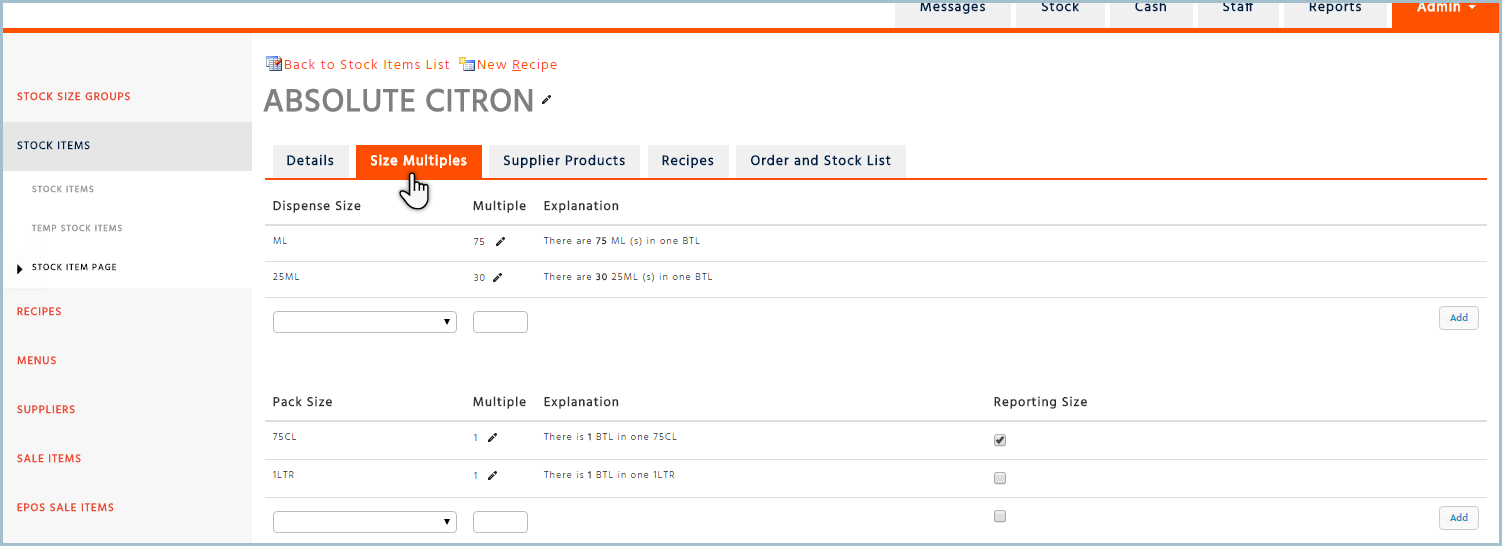This screenshot has height=547, width=1502.
Task: Click explanation 'There is 1 BTL in one 1LTR'
Action: [609, 475]
